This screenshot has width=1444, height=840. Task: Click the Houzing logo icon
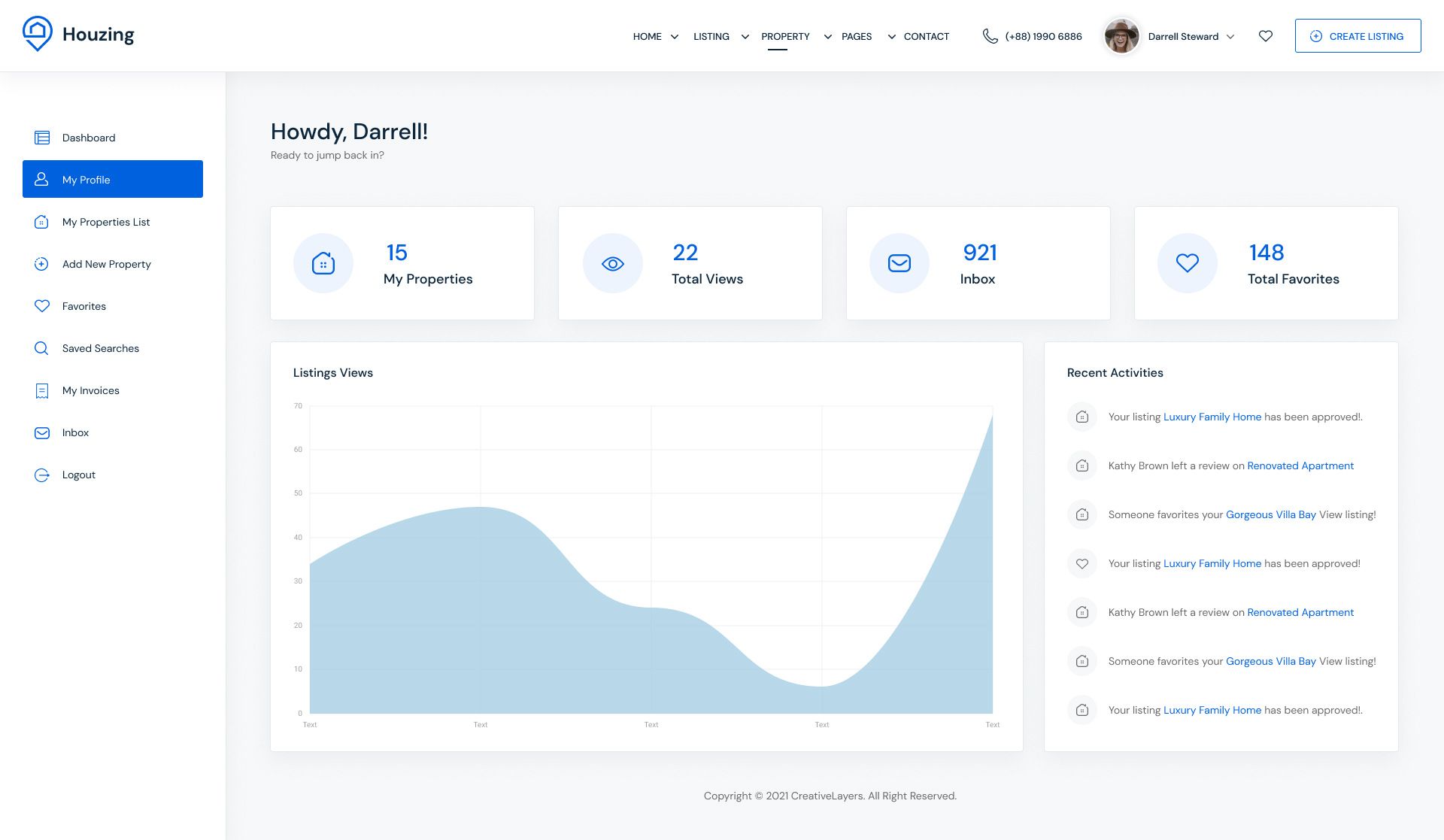coord(38,34)
